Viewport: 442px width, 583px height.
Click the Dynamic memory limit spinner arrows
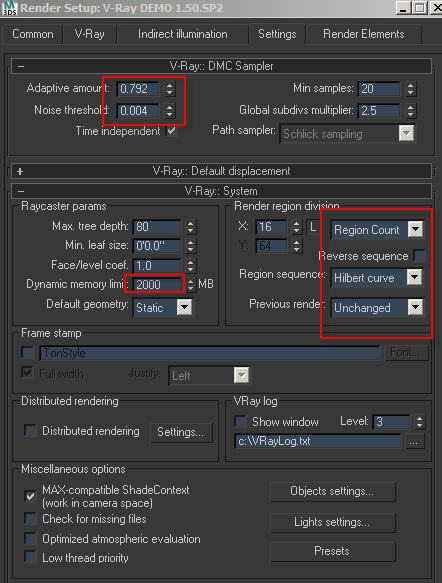click(190, 284)
